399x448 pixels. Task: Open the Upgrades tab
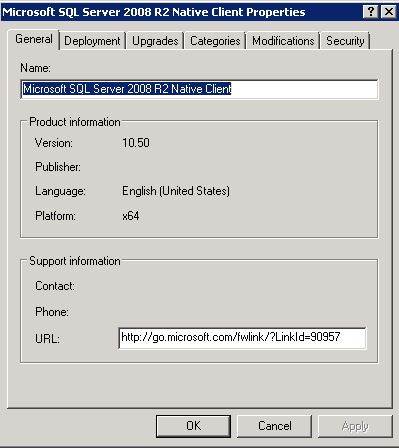[x=155, y=41]
